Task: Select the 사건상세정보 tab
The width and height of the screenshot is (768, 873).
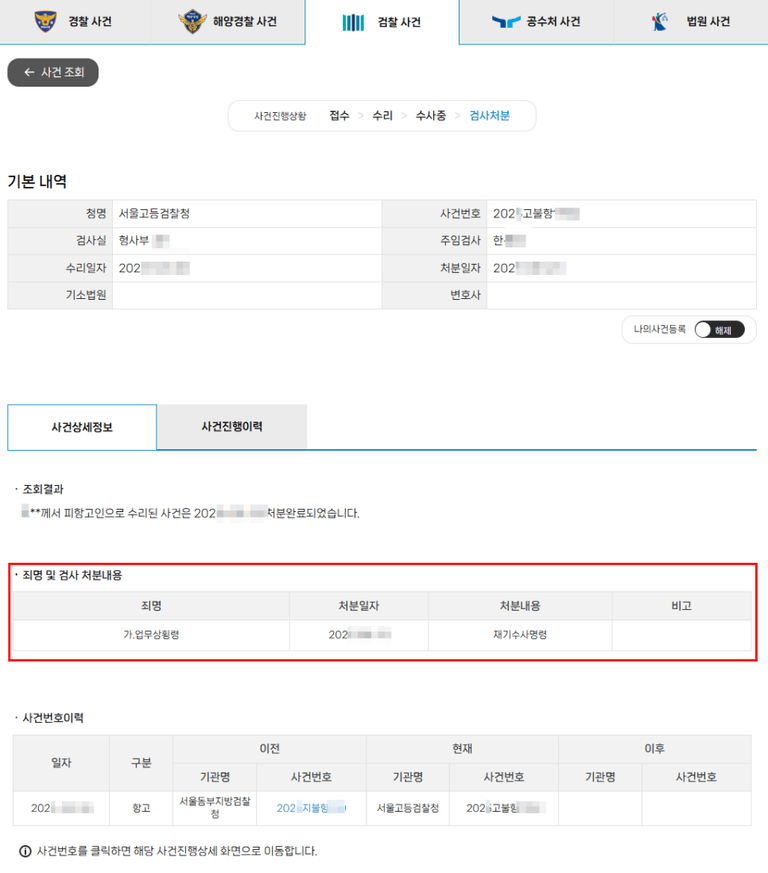Action: point(82,427)
